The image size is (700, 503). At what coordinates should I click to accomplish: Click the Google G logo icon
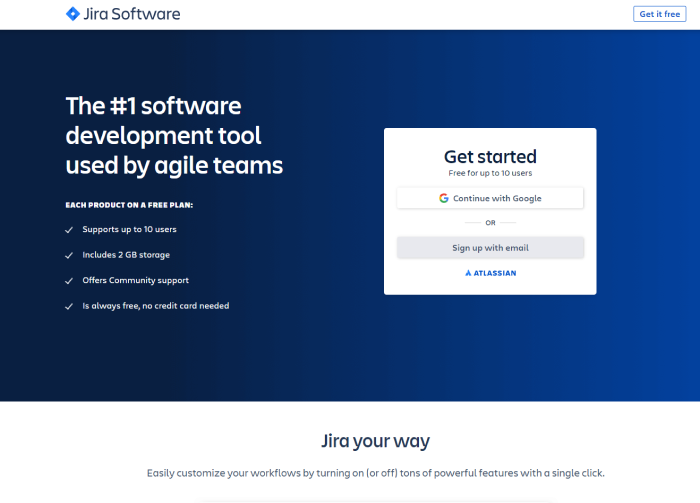click(443, 198)
